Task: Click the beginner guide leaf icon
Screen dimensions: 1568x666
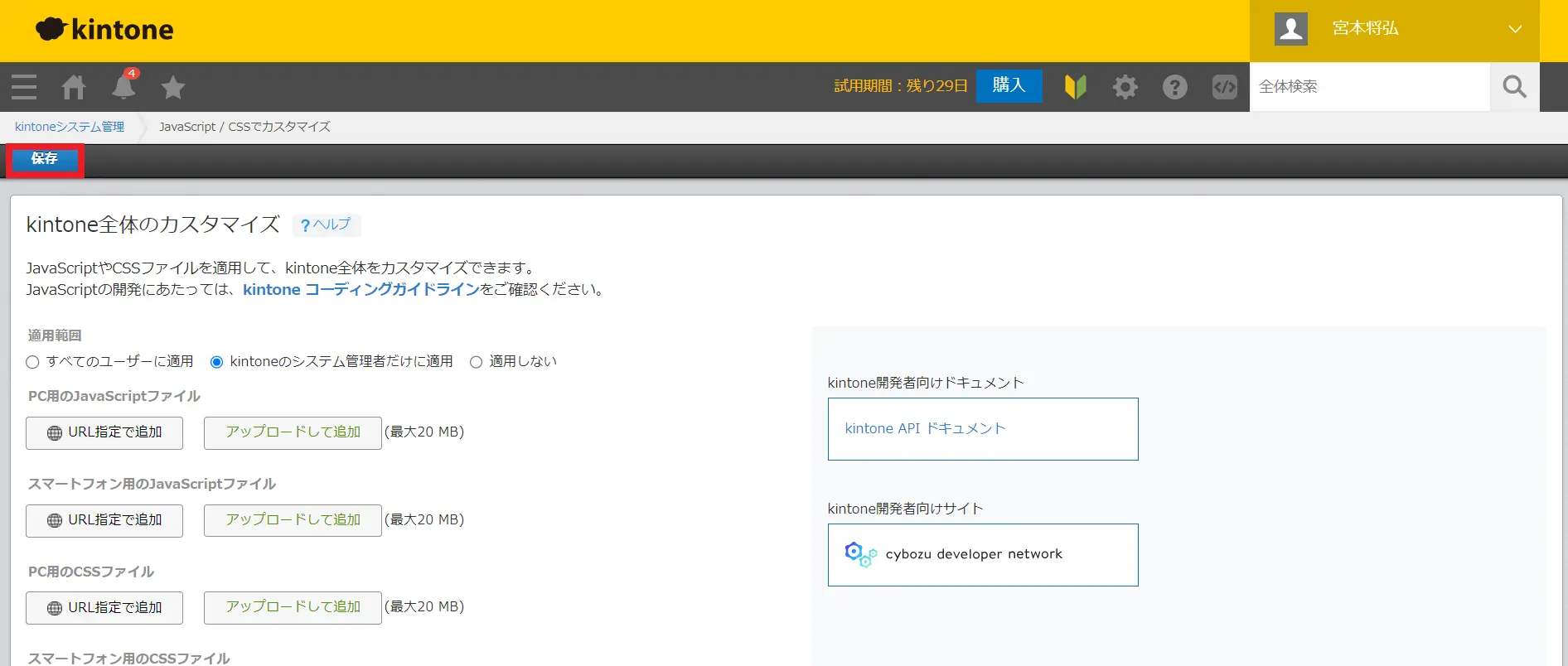Action: (x=1075, y=87)
